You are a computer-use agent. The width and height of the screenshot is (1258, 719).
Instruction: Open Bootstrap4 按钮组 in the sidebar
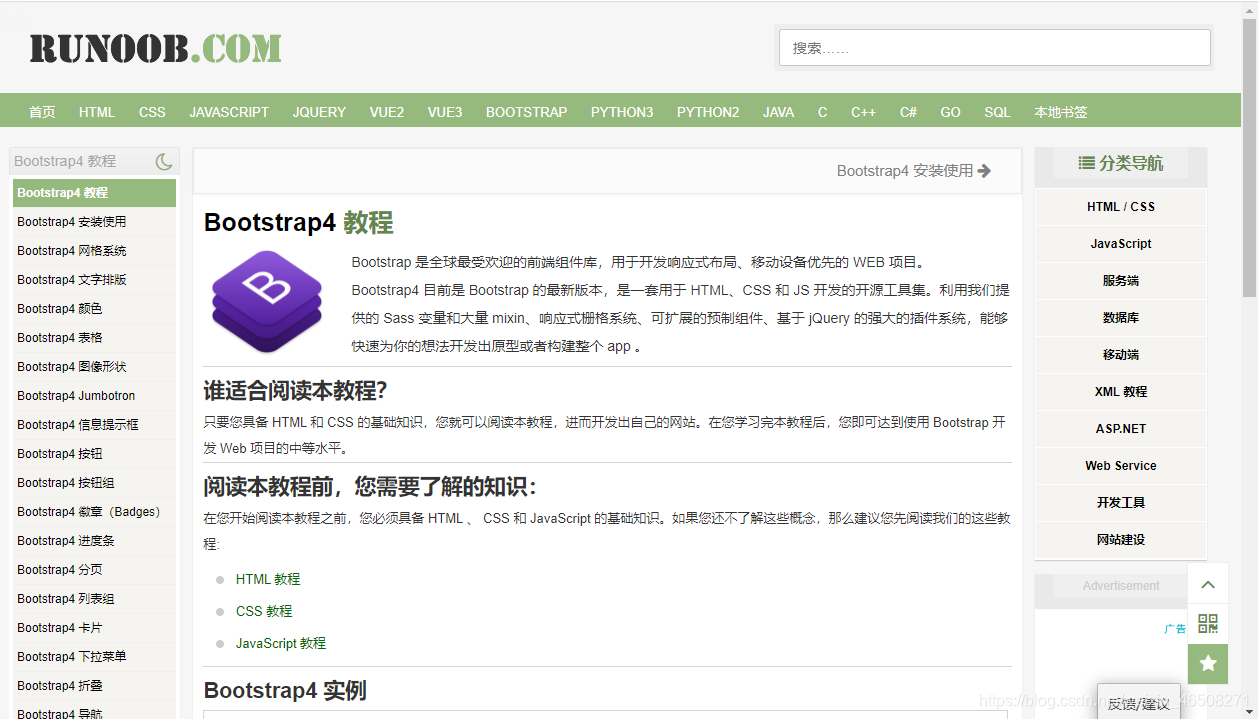94,483
